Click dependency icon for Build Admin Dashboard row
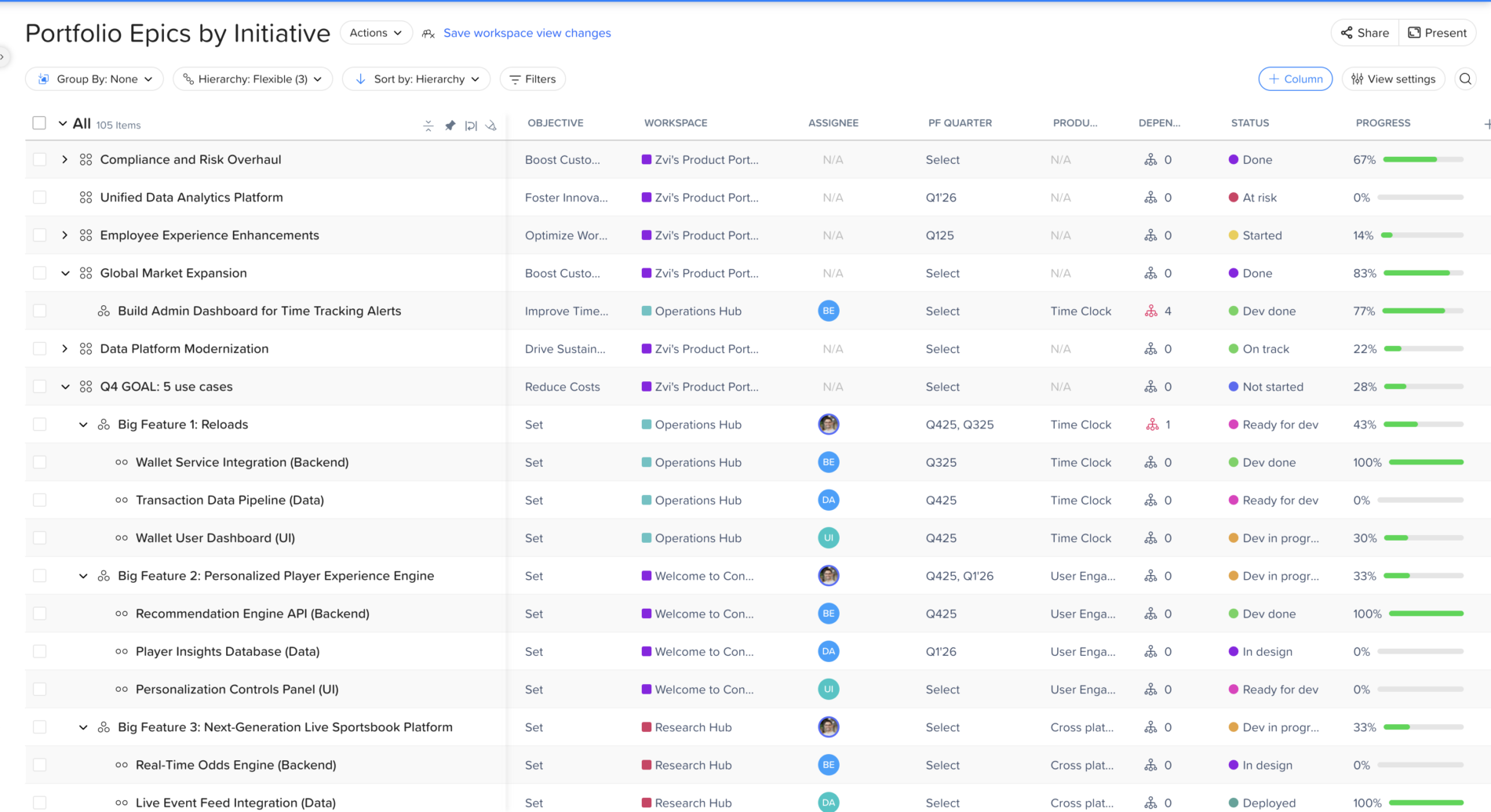 click(x=1151, y=311)
